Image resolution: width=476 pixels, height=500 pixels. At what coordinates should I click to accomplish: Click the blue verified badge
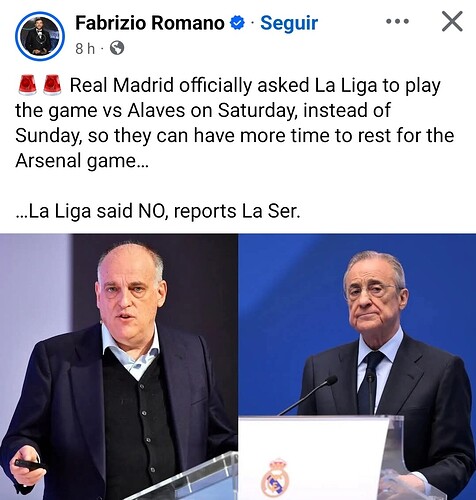237,23
